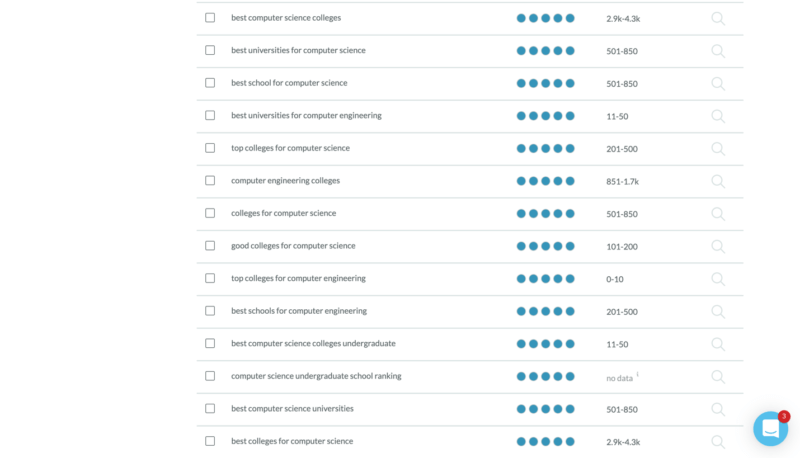Check the 'best computer science colleges' checkbox
The height and width of the screenshot is (458, 800).
coord(210,18)
